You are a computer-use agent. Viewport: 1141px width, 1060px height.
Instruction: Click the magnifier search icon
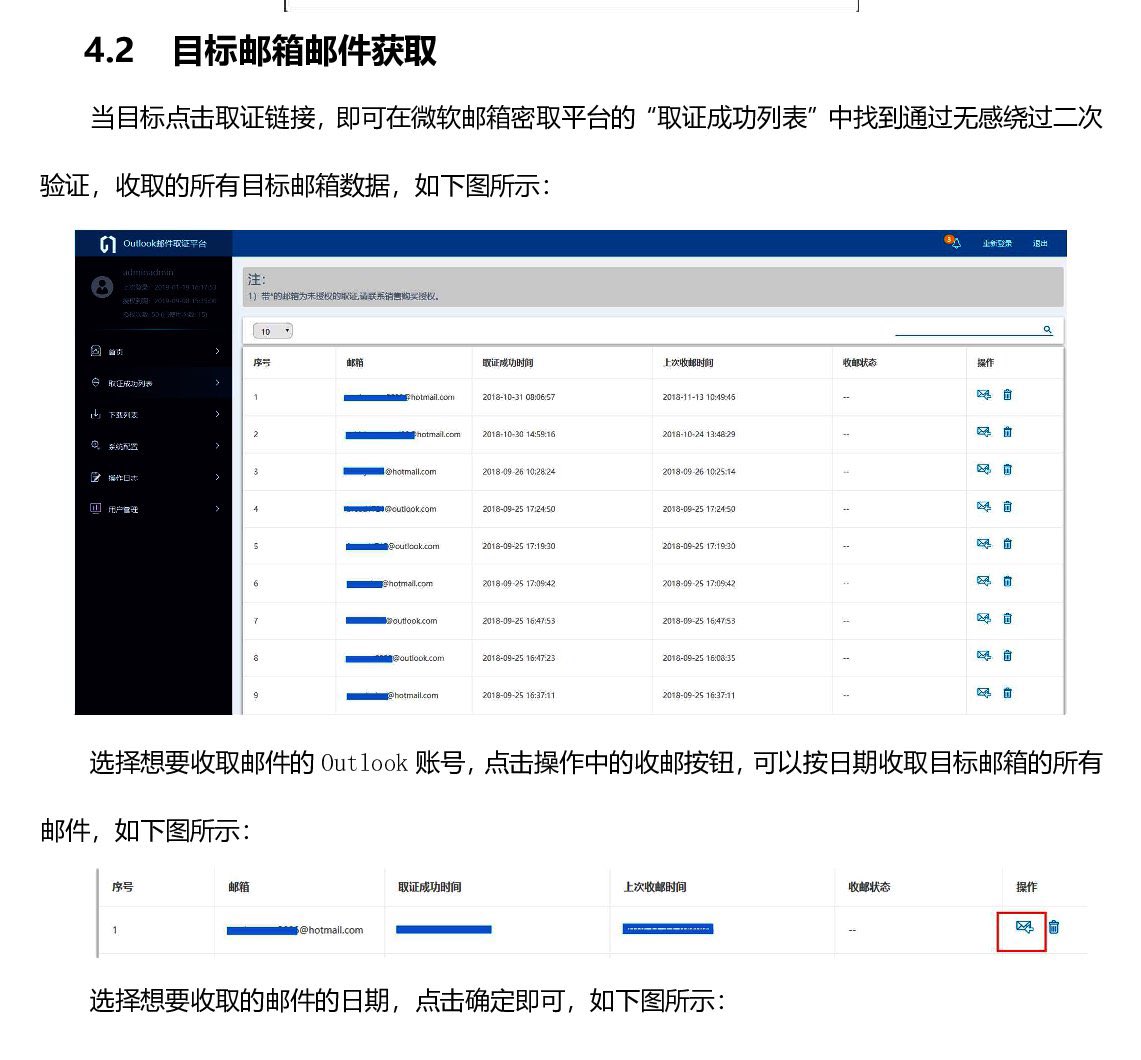(x=1047, y=330)
